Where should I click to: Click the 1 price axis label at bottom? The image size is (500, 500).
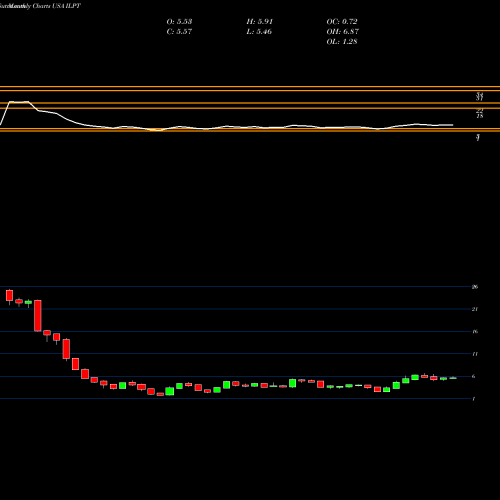pyautogui.click(x=474, y=399)
